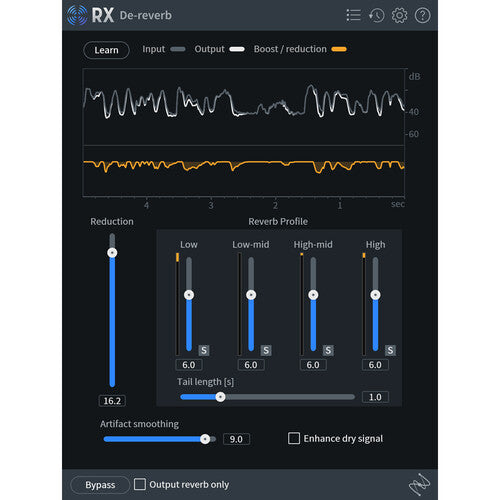Image resolution: width=500 pixels, height=500 pixels.
Task: Enable Enhance dry signal checkbox
Action: (x=294, y=438)
